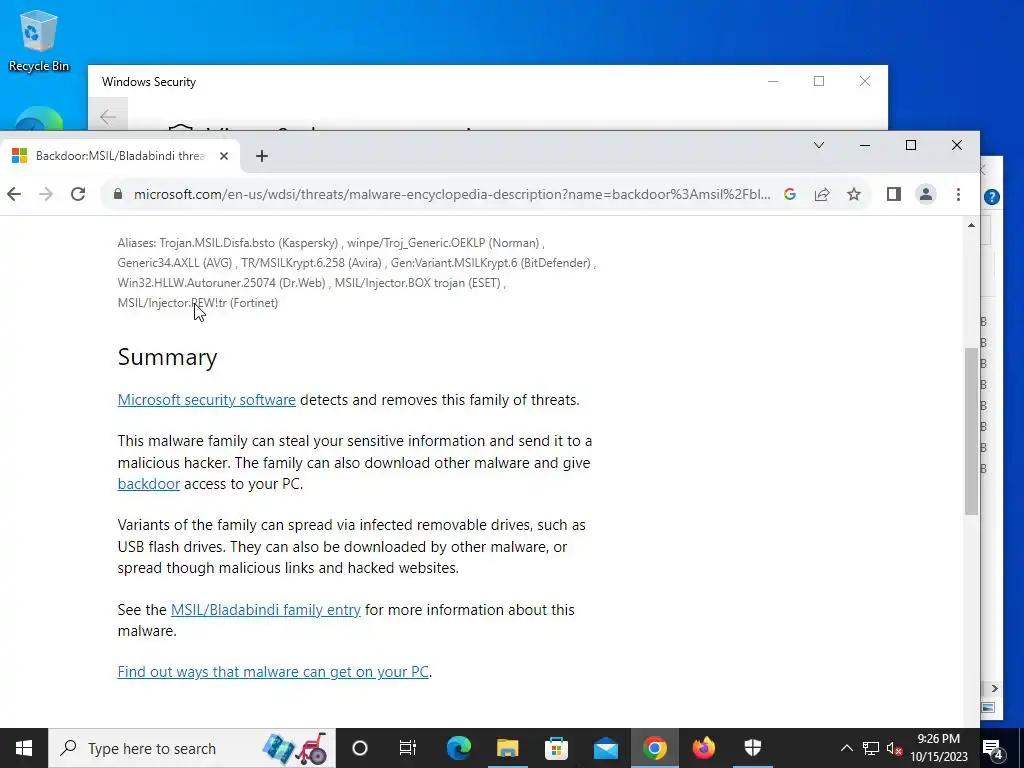The image size is (1024, 768).
Task: Open Cortana circle on taskbar
Action: 360,748
